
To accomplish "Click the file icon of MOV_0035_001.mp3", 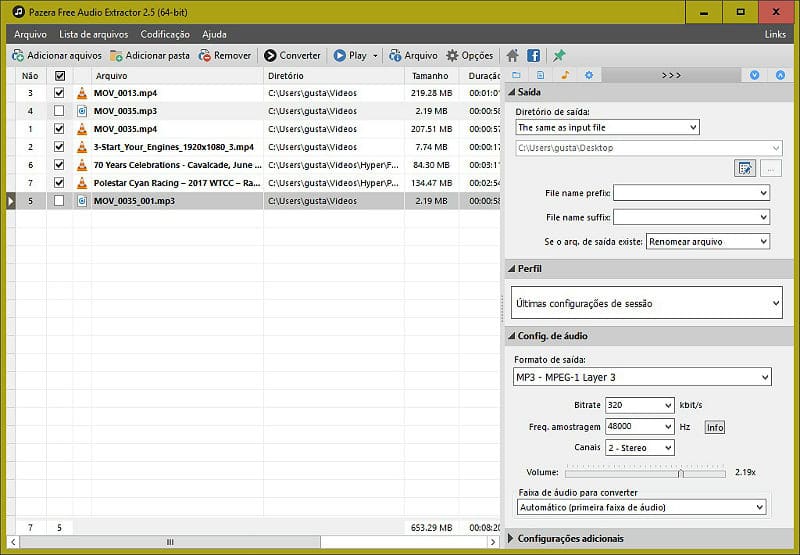I will pos(82,201).
